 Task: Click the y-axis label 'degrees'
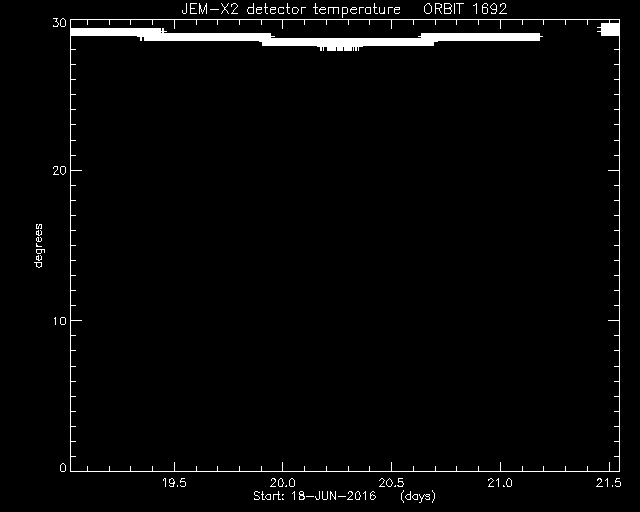tap(38, 246)
